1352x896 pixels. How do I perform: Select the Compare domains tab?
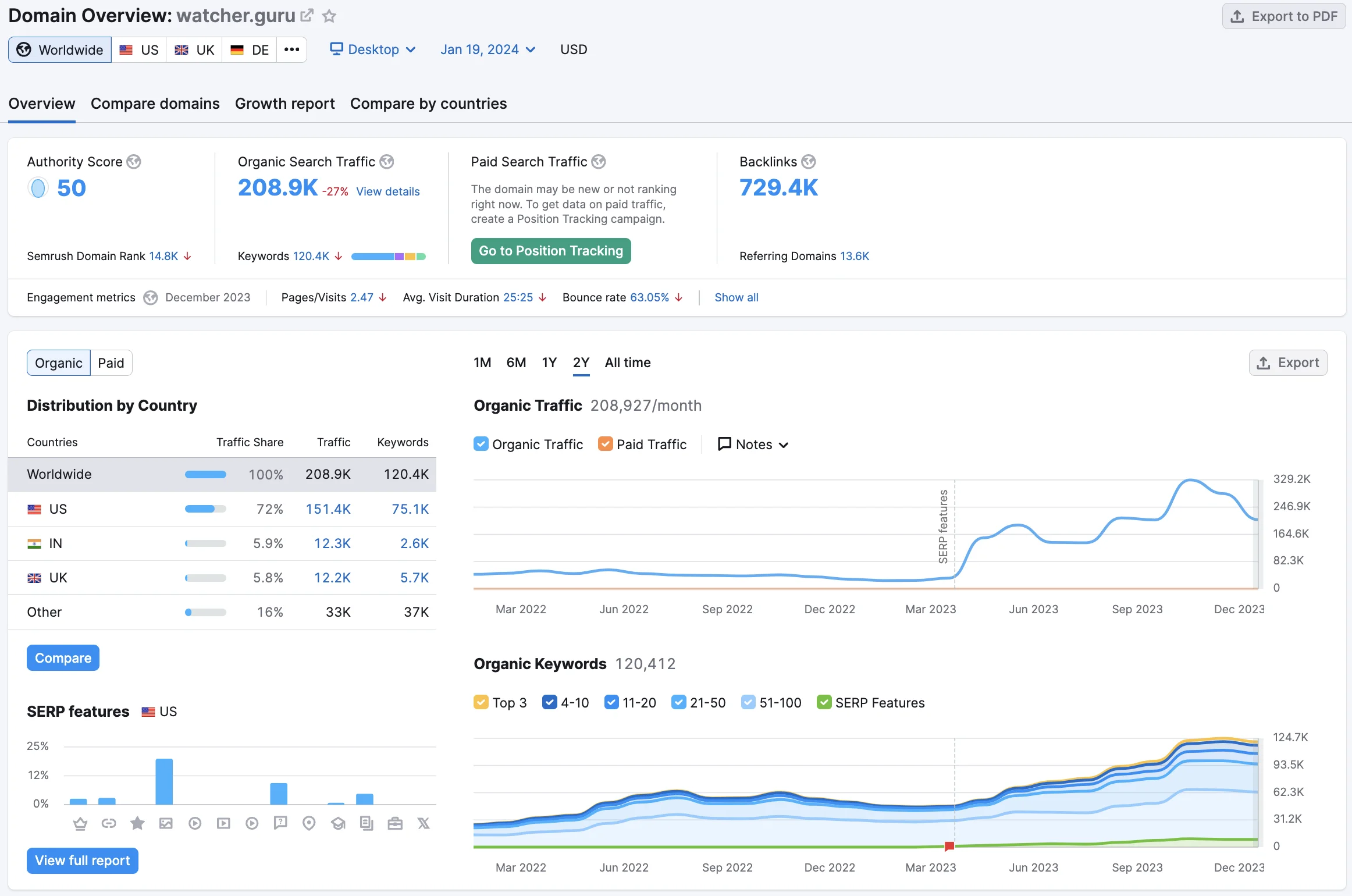(x=155, y=103)
